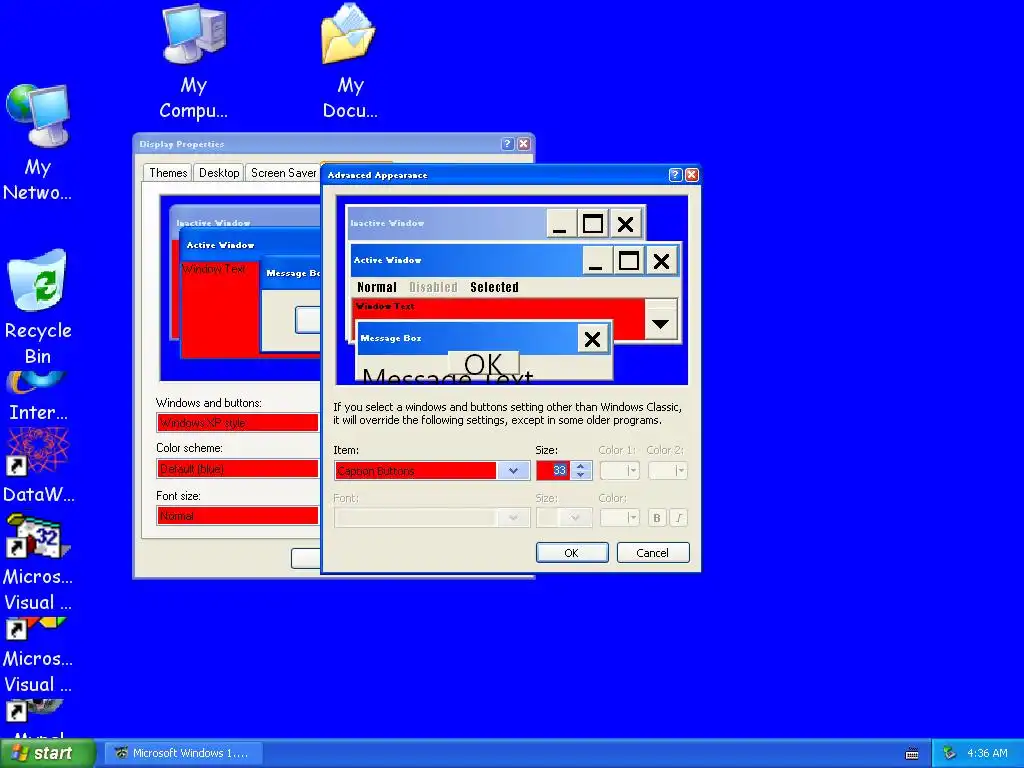The image size is (1024, 768).
Task: Open the disabled Font dropdown
Action: tap(431, 517)
